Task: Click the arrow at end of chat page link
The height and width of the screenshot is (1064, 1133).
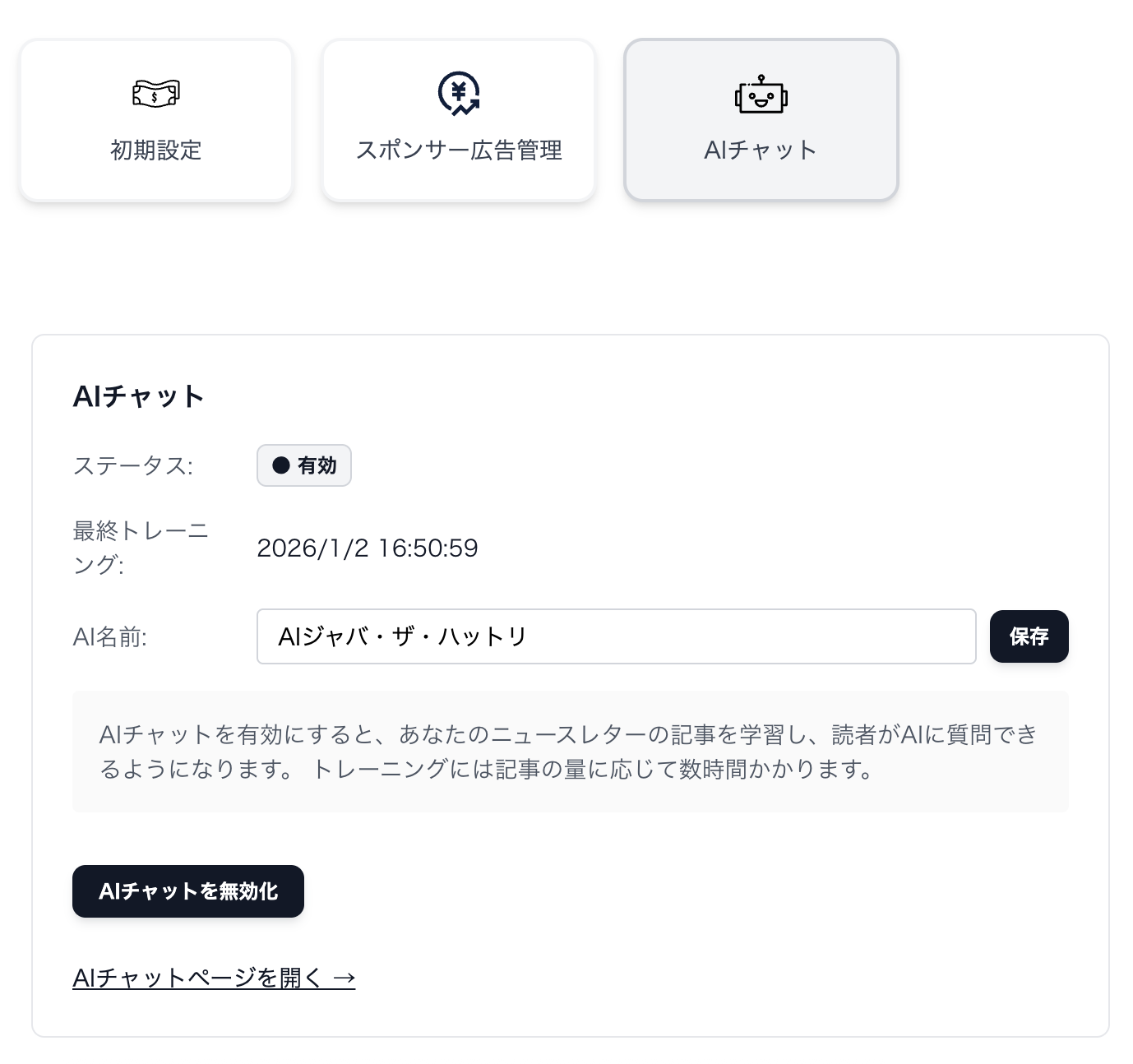Action: pos(345,978)
